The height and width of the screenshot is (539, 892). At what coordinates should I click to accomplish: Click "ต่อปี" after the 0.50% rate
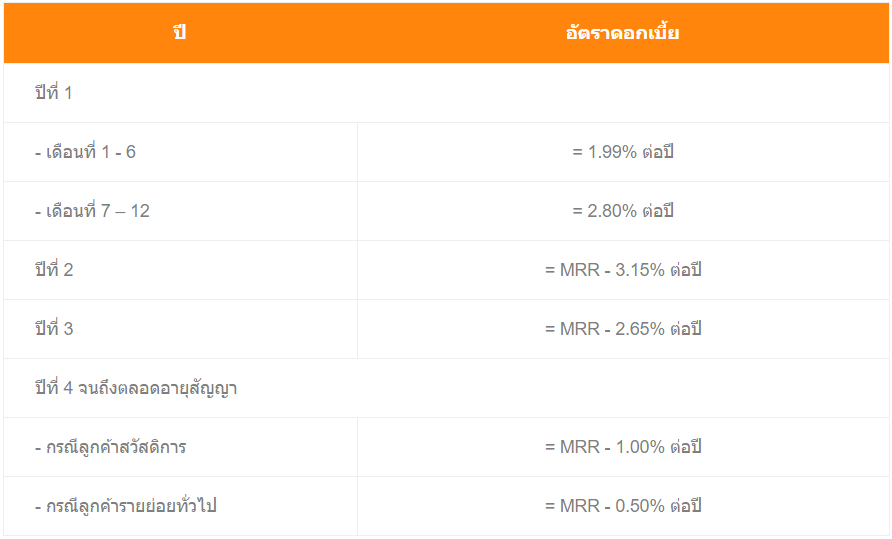coord(685,506)
